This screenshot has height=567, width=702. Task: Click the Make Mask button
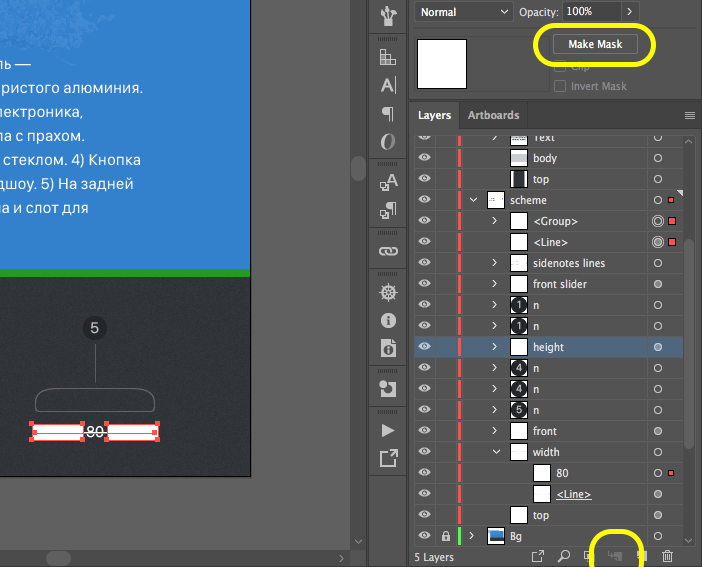(x=595, y=44)
